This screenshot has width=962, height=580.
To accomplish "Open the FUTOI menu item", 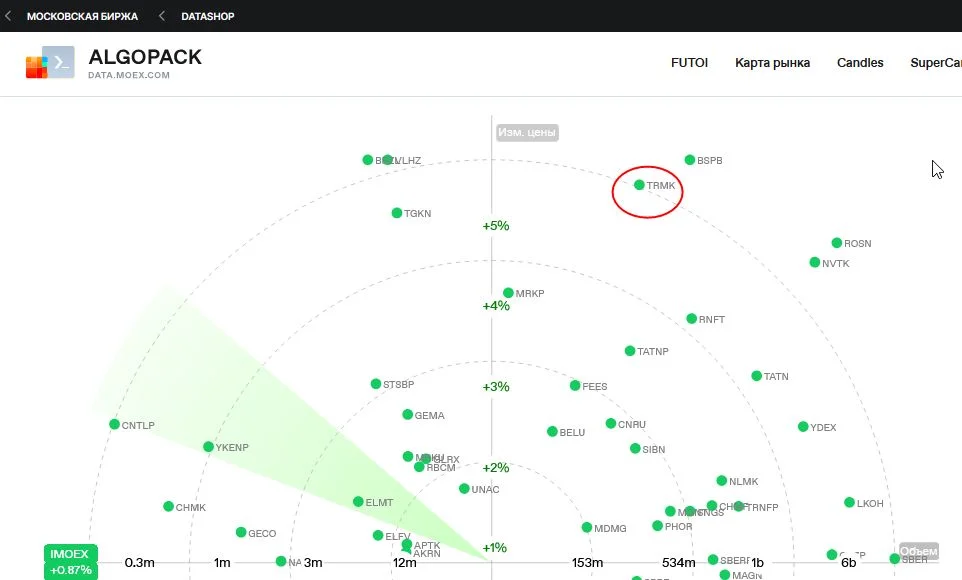I will (689, 63).
